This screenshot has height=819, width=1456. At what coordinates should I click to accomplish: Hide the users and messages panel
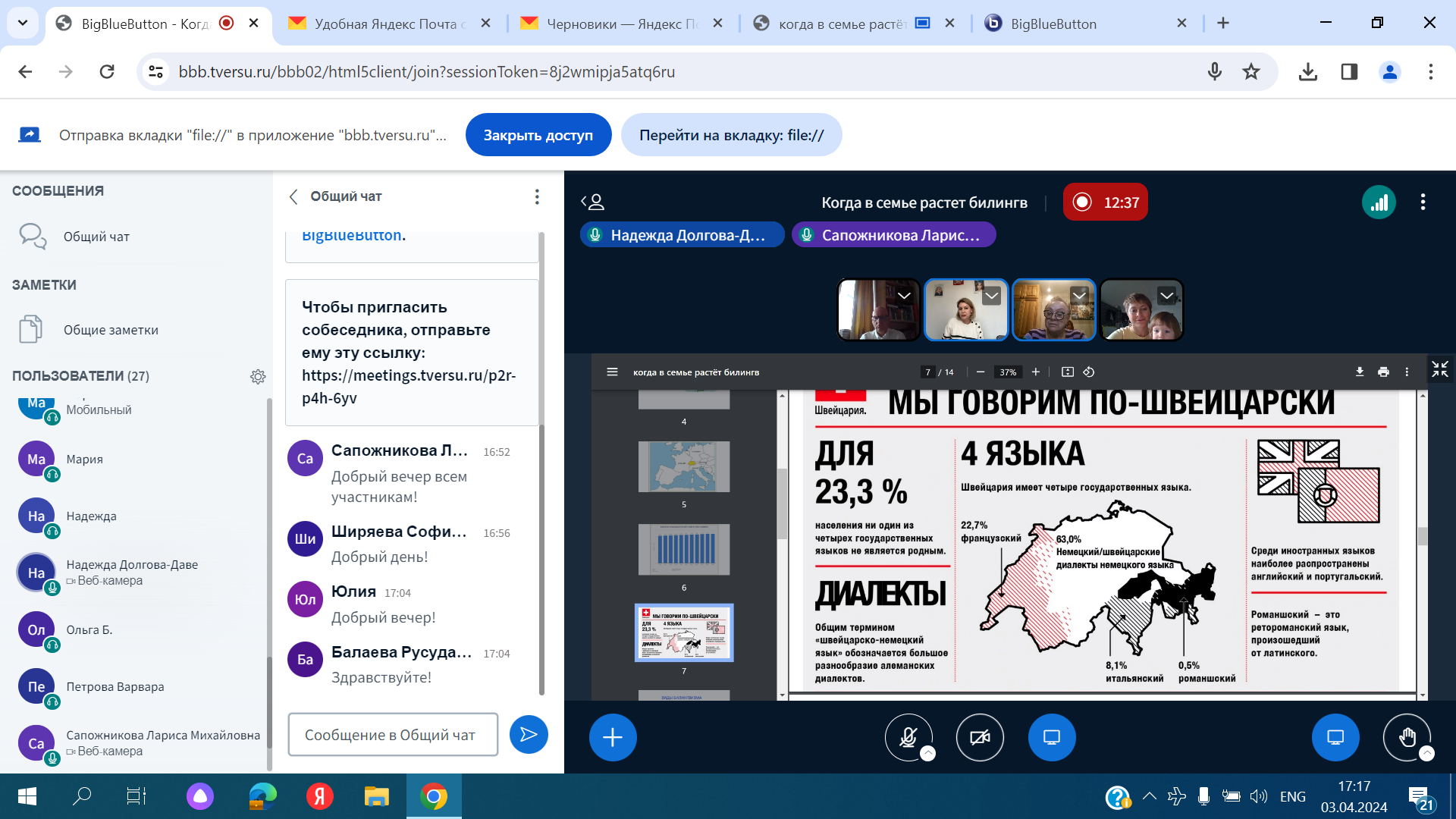point(593,202)
